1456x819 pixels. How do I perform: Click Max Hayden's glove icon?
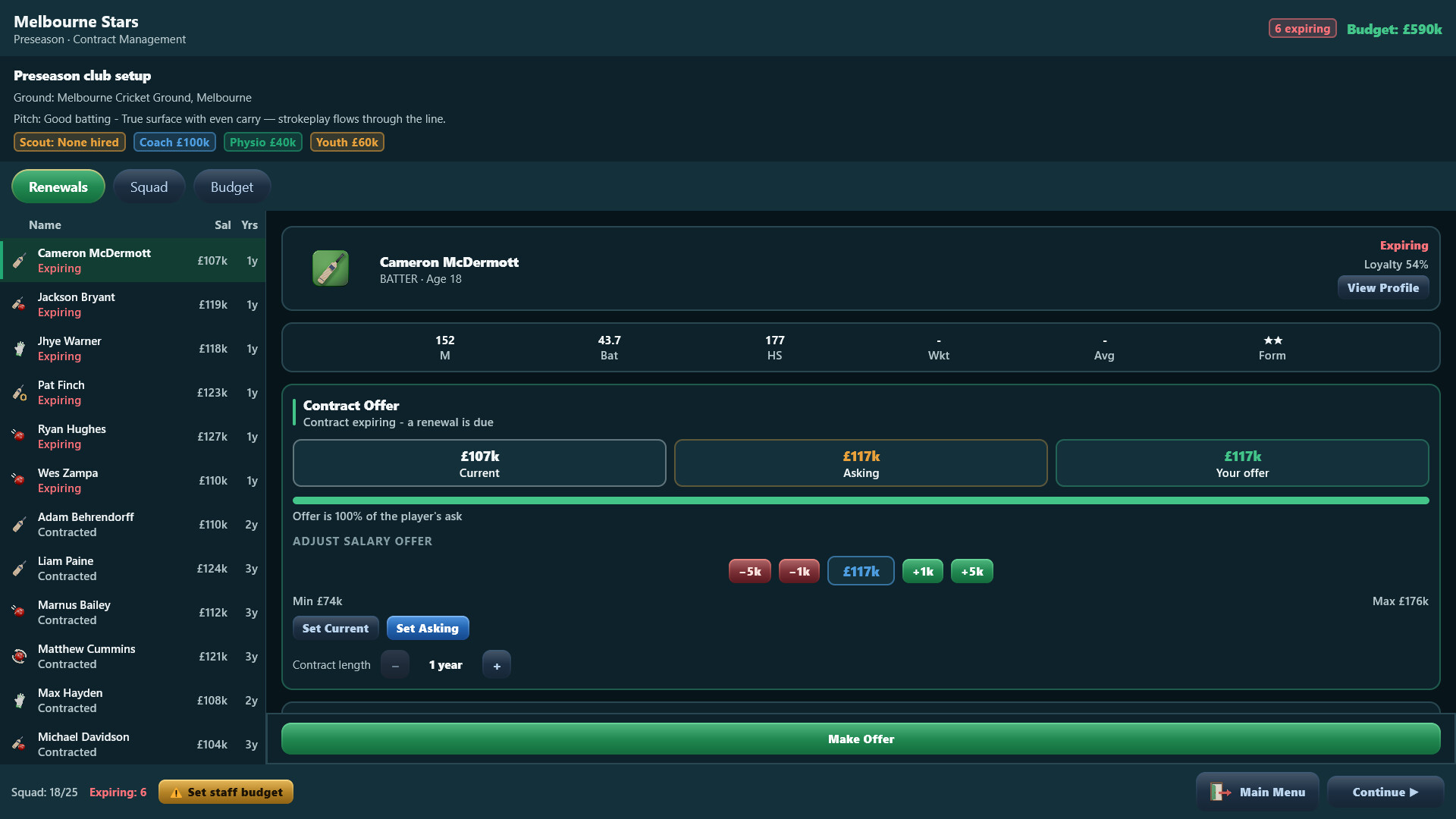point(20,701)
